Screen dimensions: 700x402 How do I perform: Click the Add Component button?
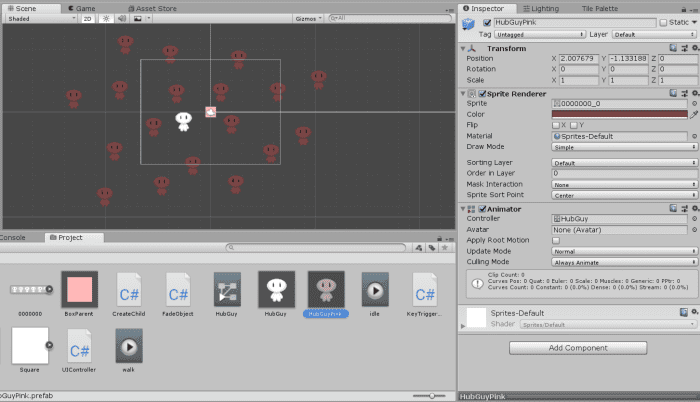click(577, 347)
